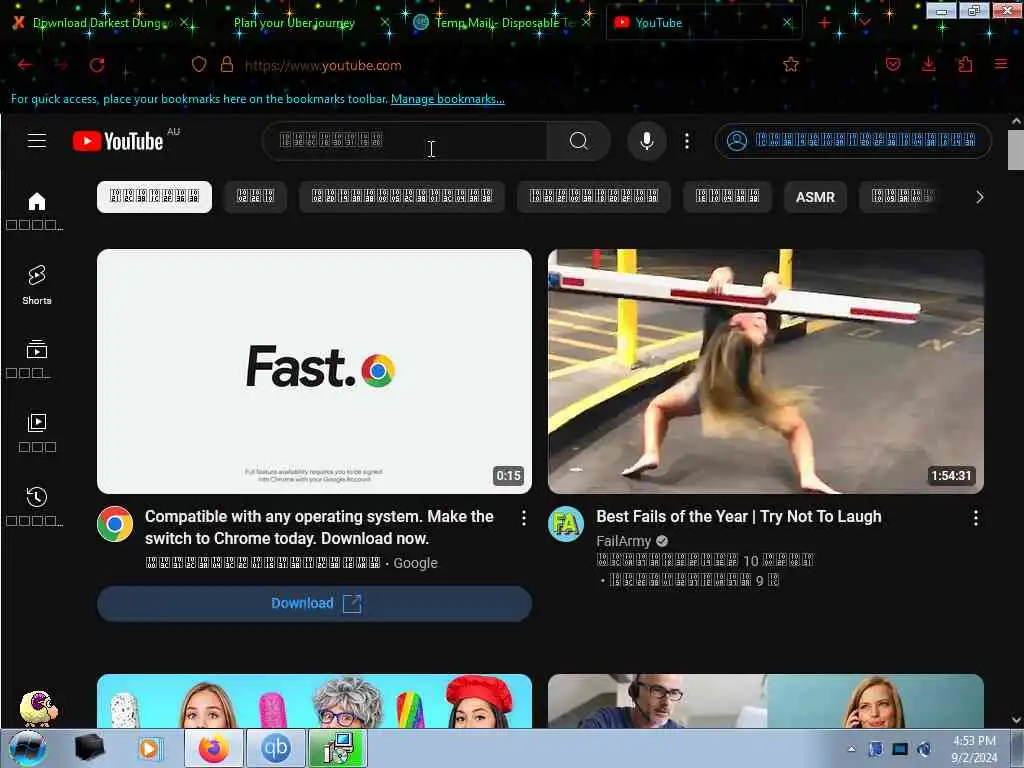The image size is (1024, 768).
Task: Open qBittorrent from the taskbar
Action: coord(276,748)
